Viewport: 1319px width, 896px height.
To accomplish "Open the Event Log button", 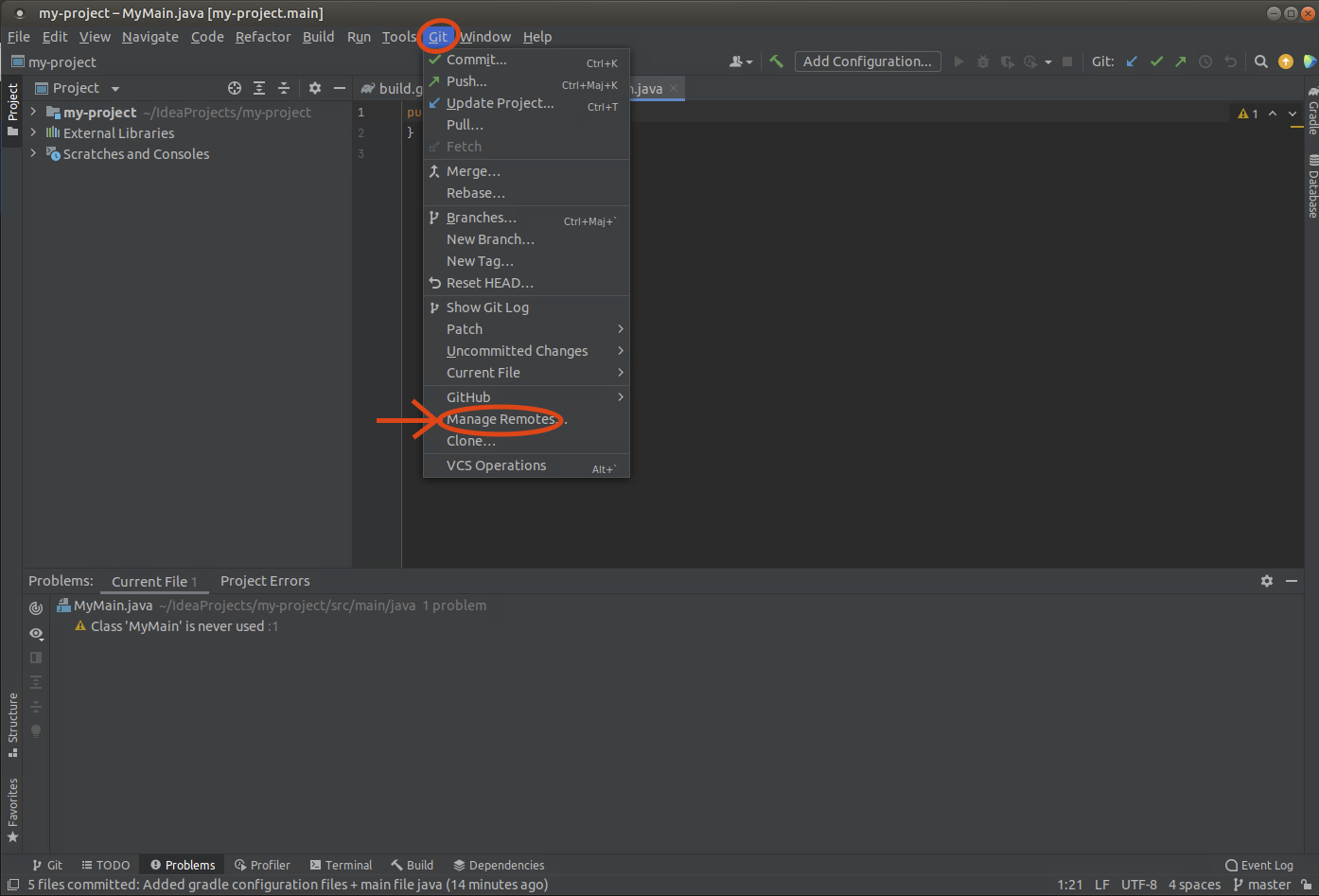I will (x=1259, y=865).
